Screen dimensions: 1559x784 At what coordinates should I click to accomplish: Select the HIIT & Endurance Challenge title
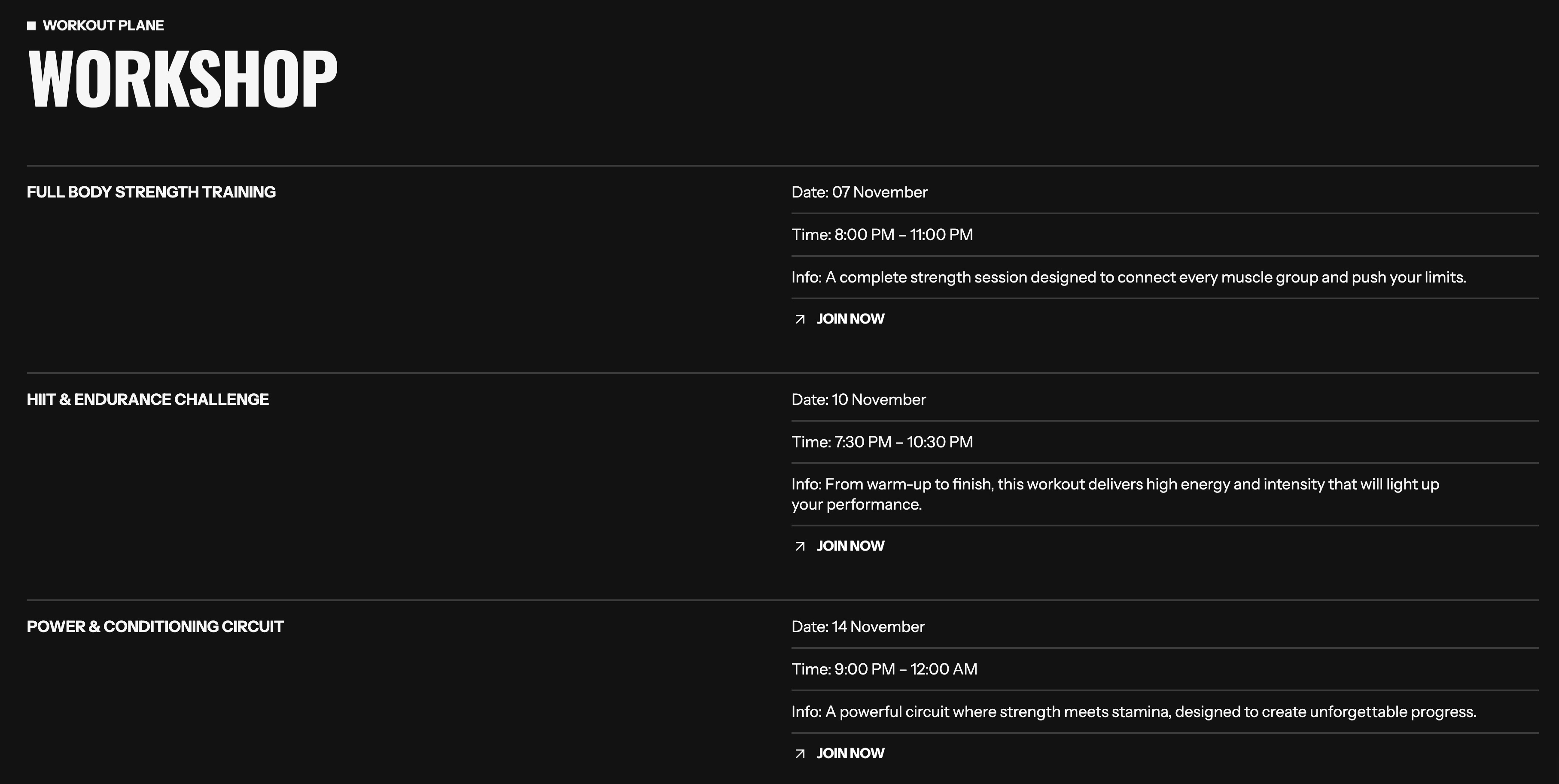click(x=148, y=399)
